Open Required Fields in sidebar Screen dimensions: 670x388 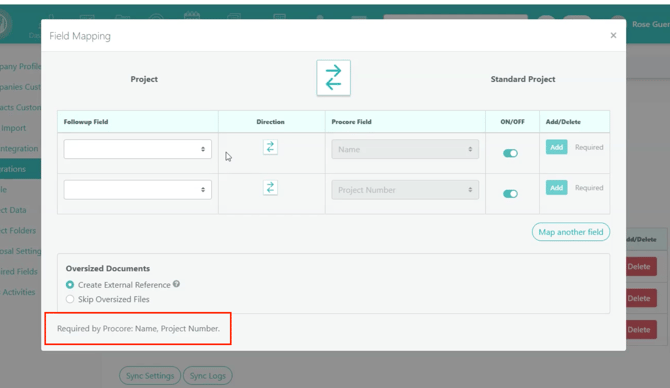click(x=19, y=271)
